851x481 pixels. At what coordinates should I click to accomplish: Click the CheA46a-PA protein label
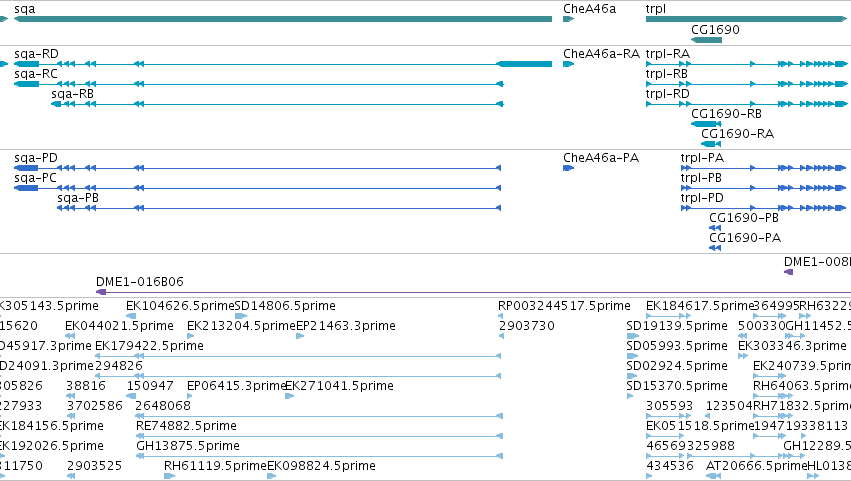coord(601,158)
